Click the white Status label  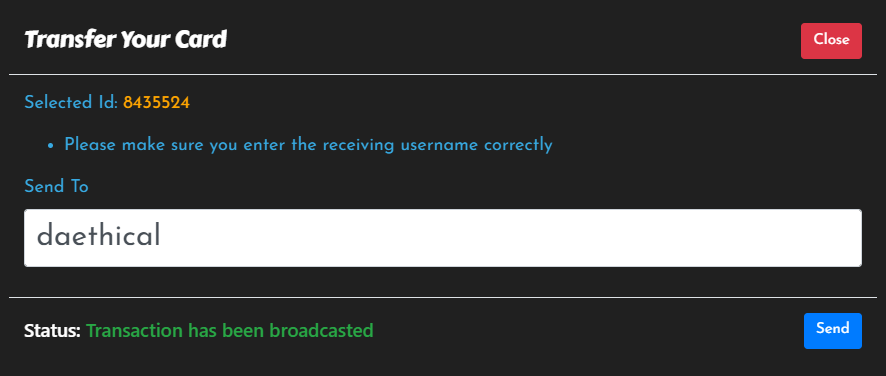pos(53,330)
